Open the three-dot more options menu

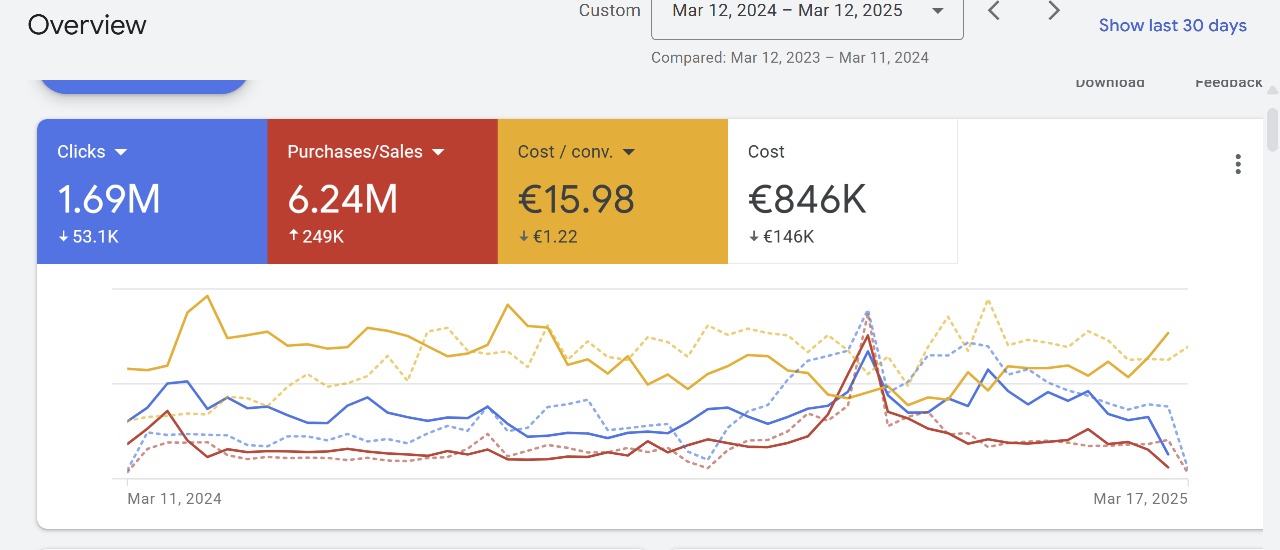click(1238, 164)
